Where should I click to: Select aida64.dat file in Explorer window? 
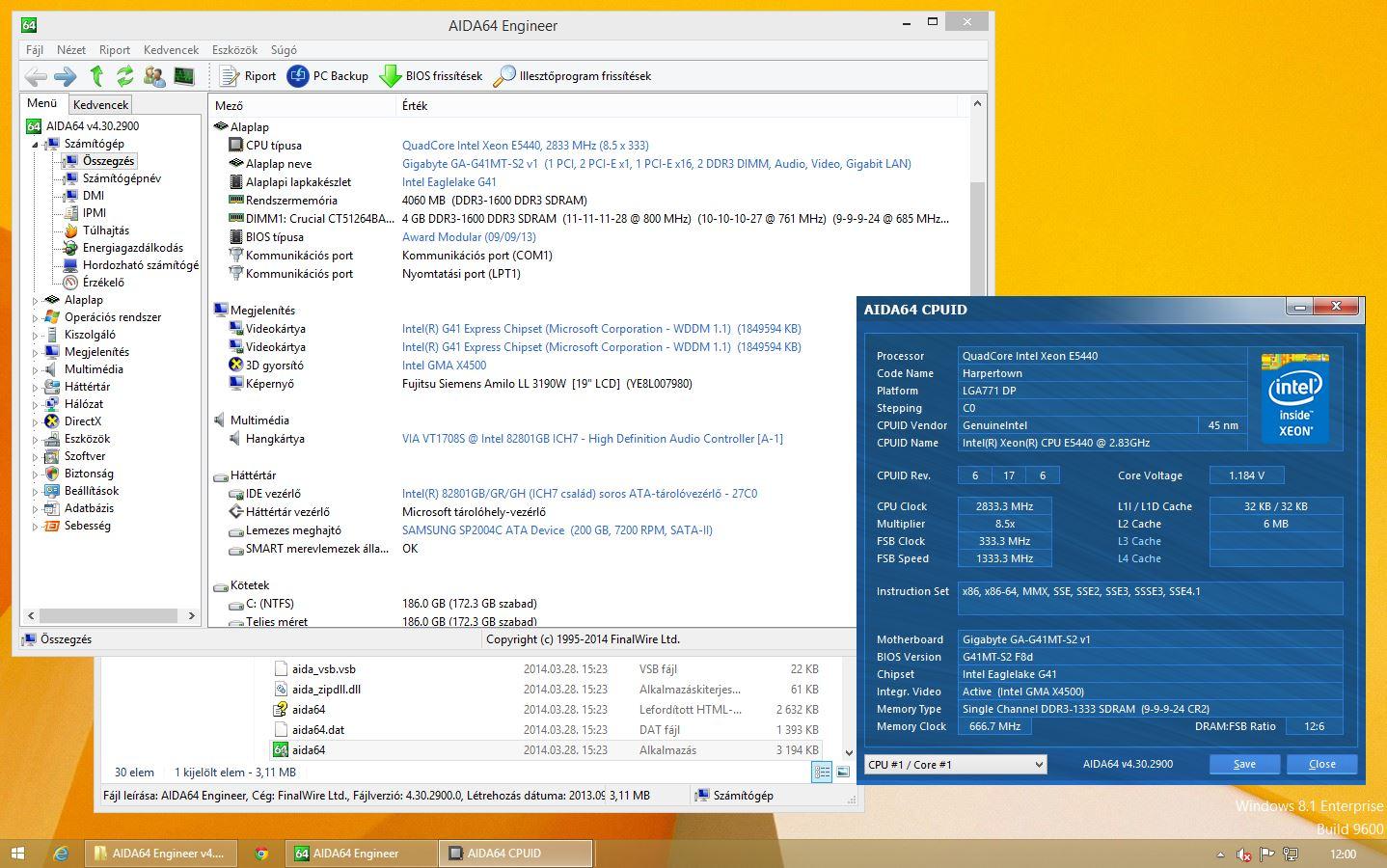(x=318, y=730)
